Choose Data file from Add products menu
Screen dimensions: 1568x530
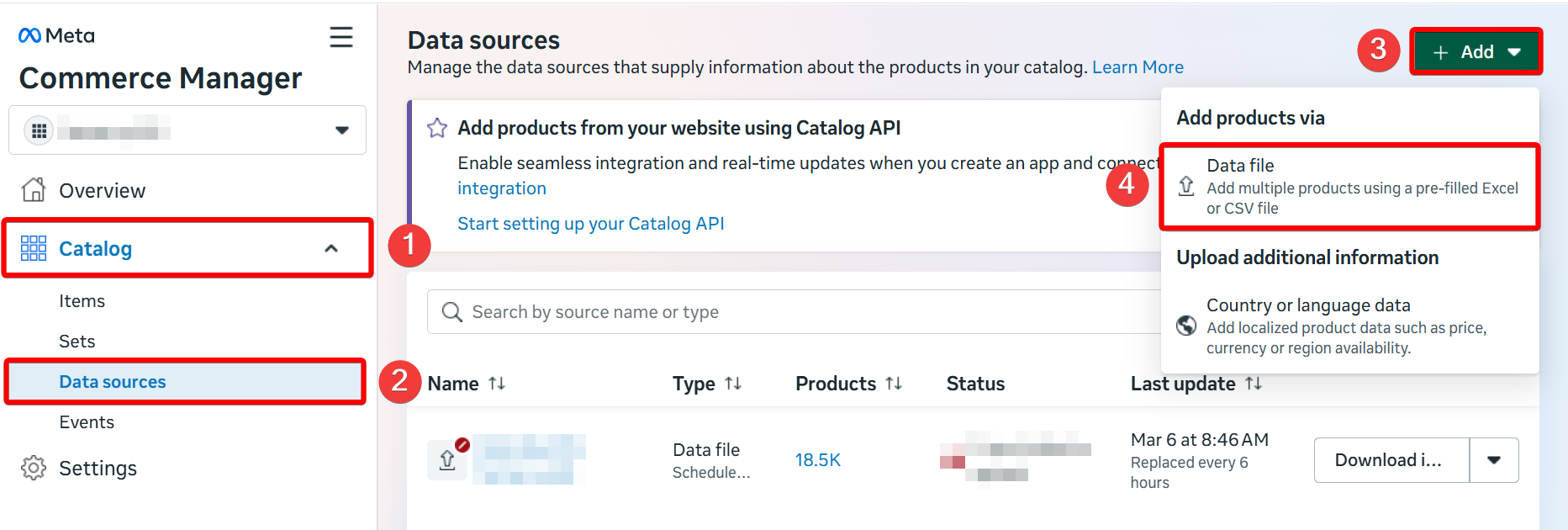click(1349, 186)
